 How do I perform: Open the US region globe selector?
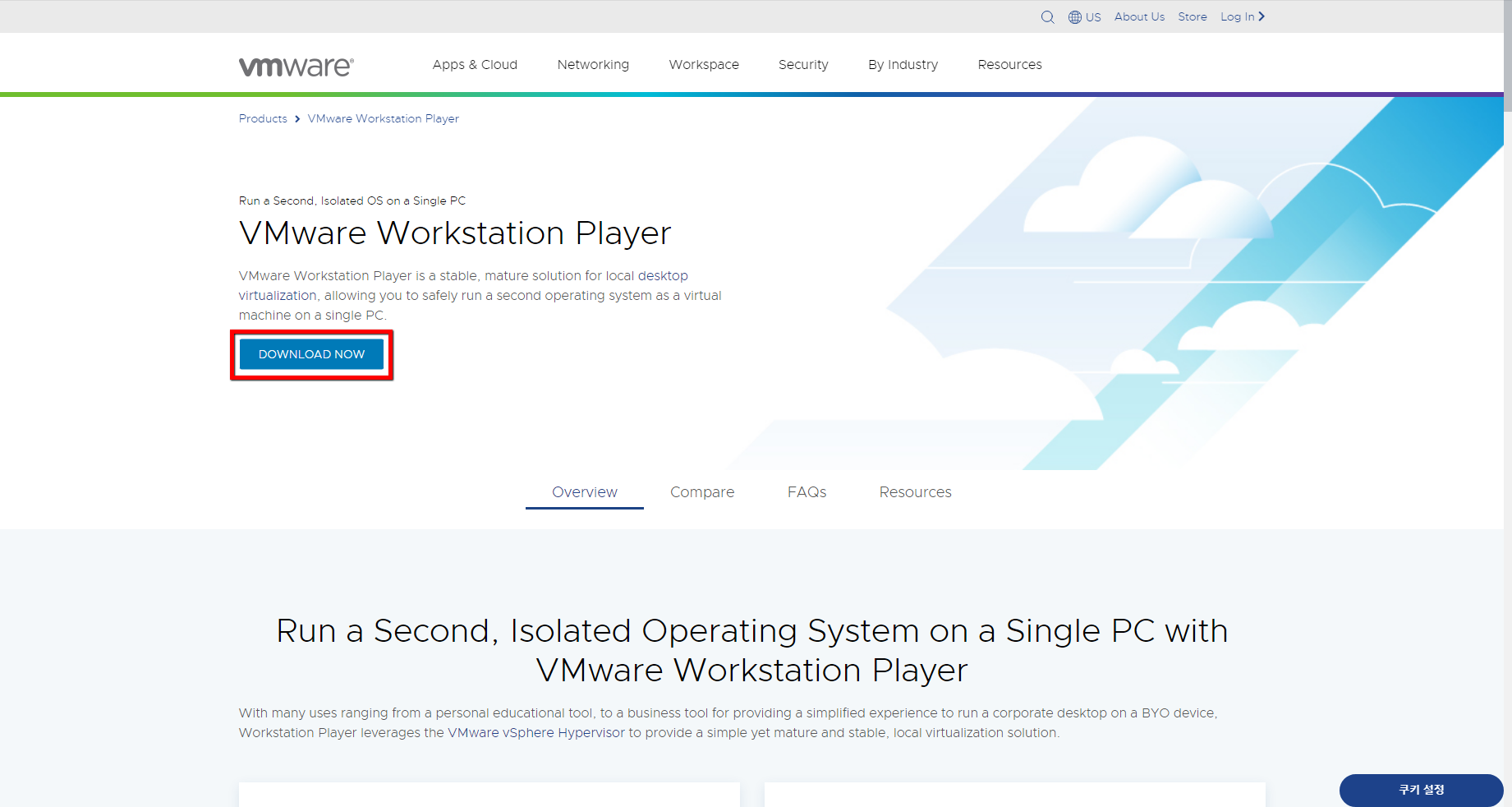[1084, 17]
